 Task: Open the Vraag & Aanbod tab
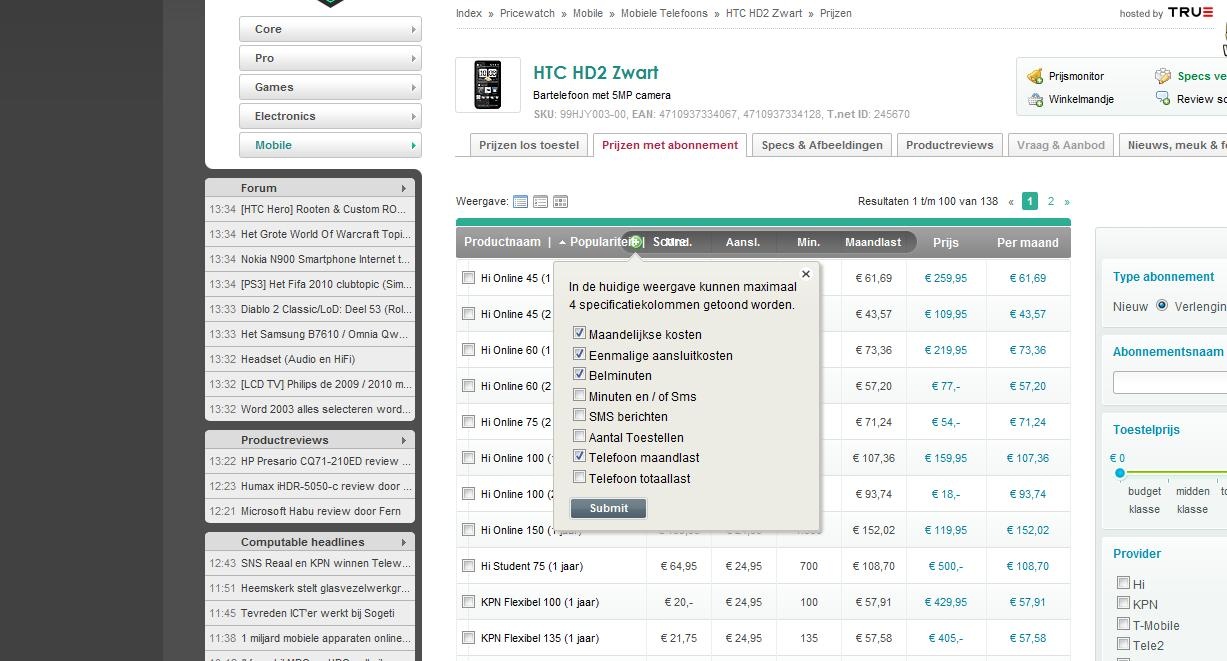(1061, 145)
